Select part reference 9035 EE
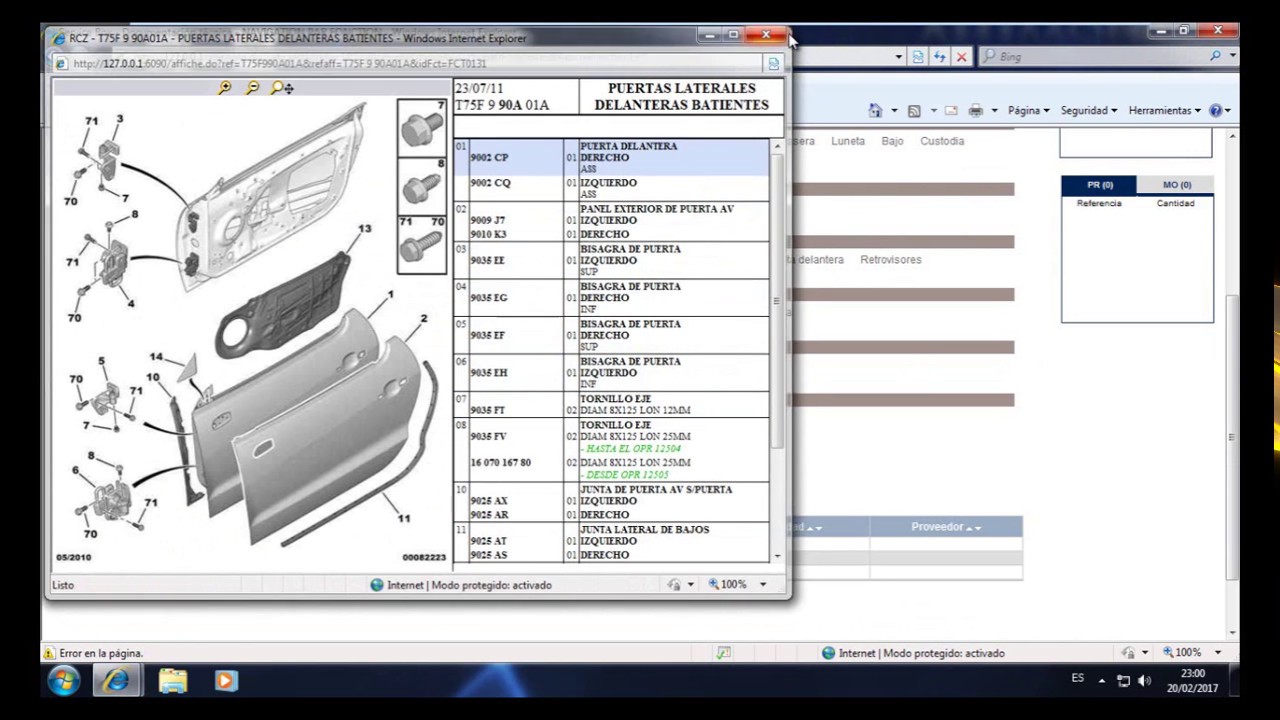The image size is (1280, 720). (487, 260)
